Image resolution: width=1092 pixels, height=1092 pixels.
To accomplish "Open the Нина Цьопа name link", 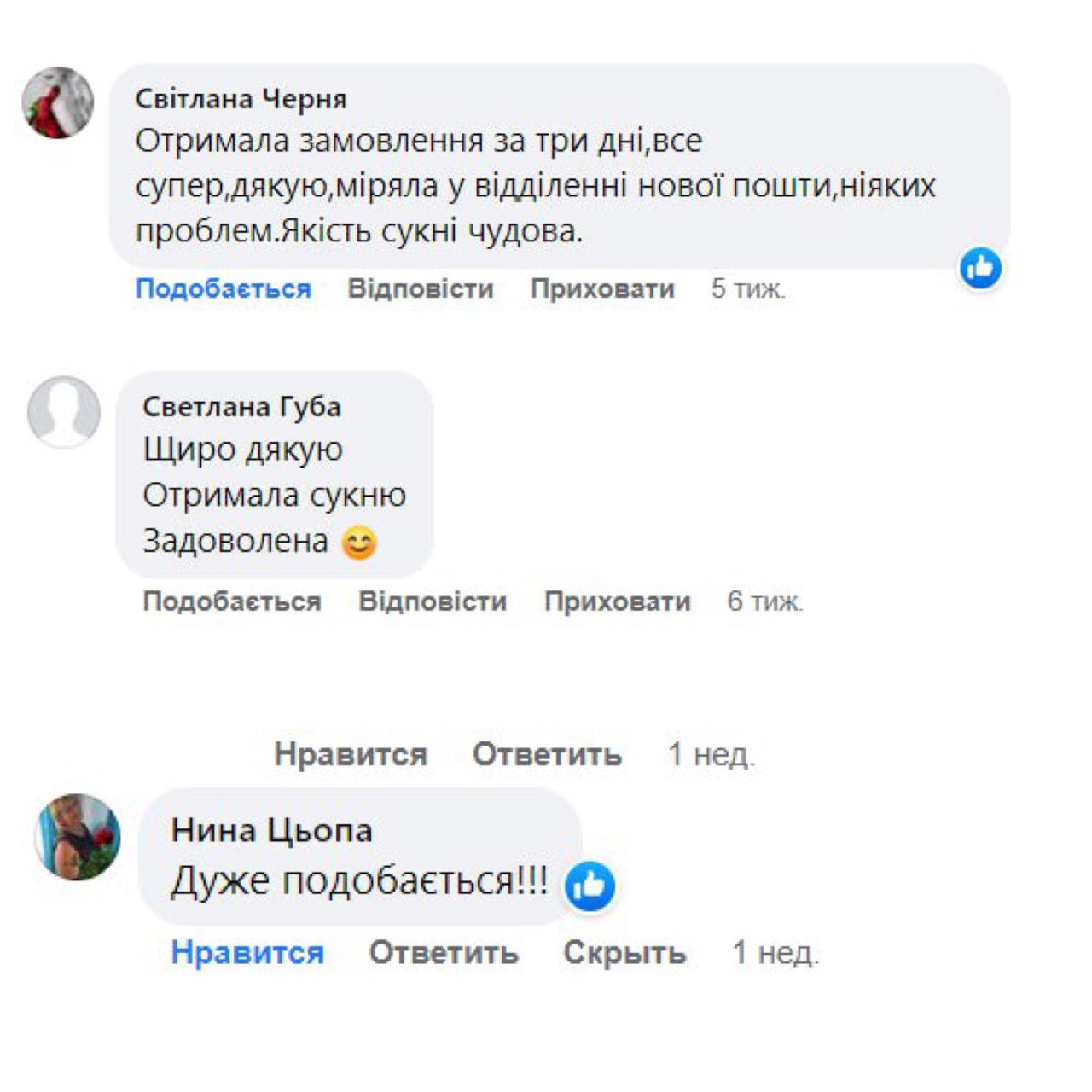I will click(271, 830).
